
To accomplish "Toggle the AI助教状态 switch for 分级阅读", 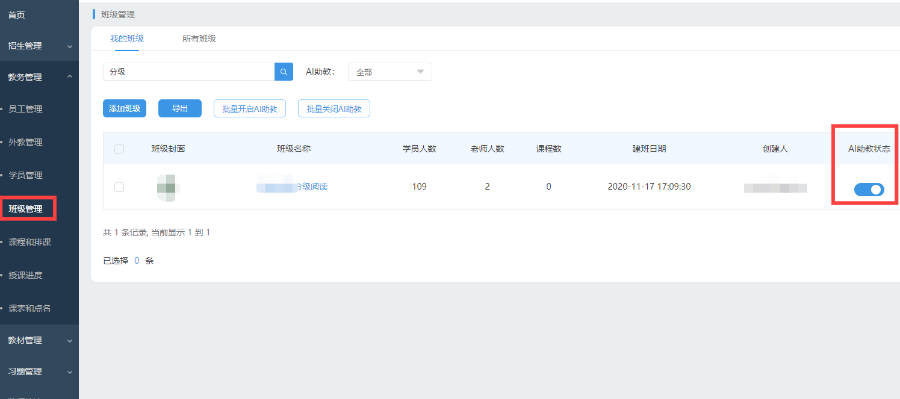I will (868, 189).
